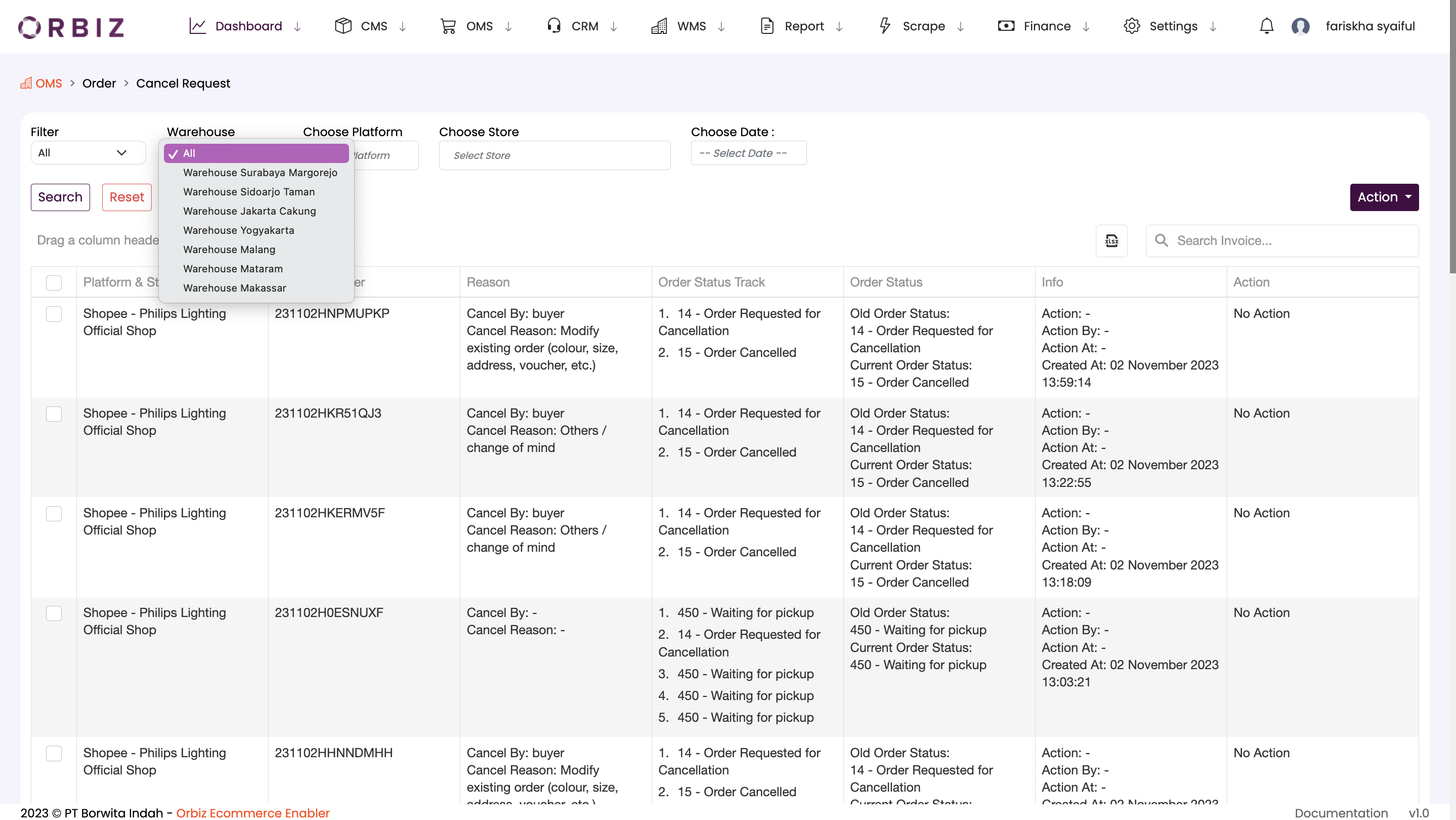Select All in Warehouse list
The image size is (1456, 820).
point(256,153)
